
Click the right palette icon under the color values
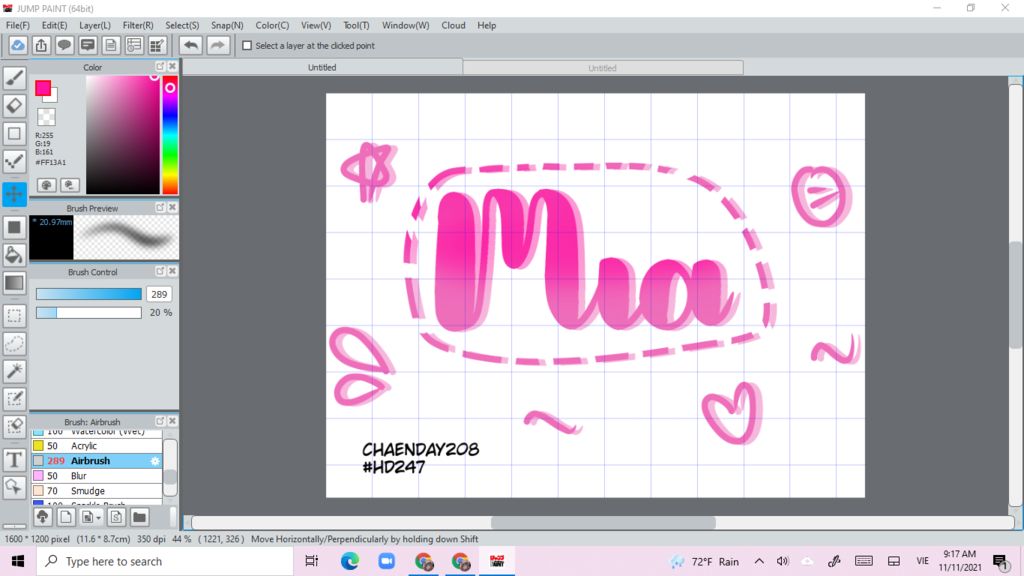70,185
